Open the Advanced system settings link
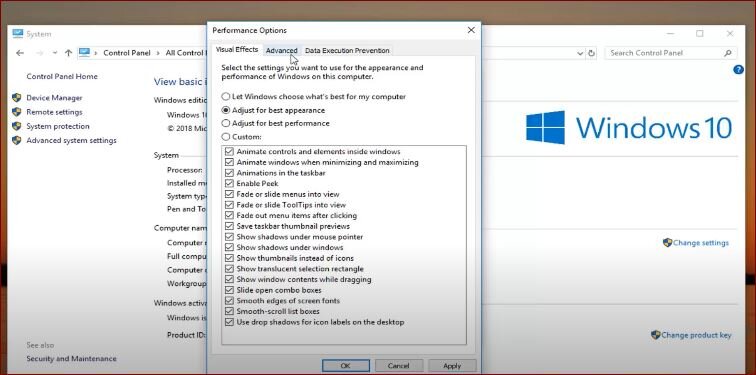The width and height of the screenshot is (756, 375). coord(71,140)
